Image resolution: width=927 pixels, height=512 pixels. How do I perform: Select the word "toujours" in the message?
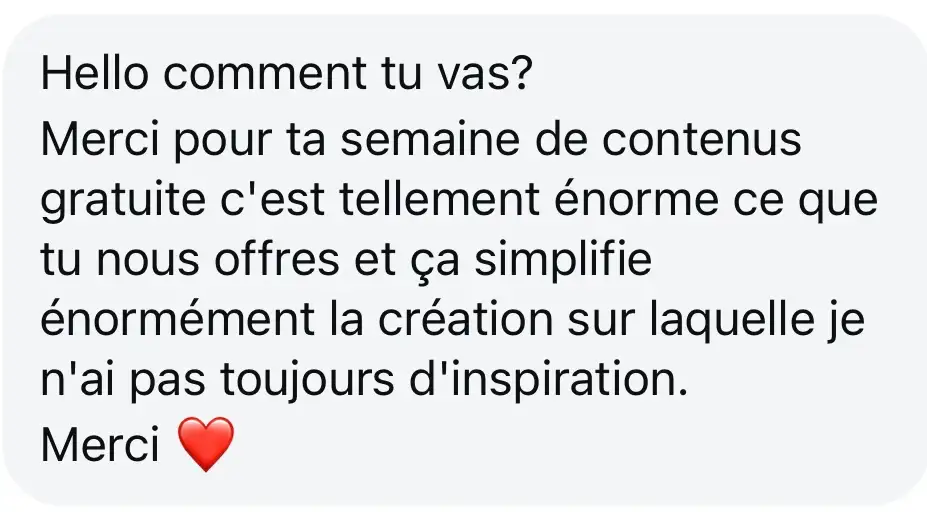tap(307, 380)
